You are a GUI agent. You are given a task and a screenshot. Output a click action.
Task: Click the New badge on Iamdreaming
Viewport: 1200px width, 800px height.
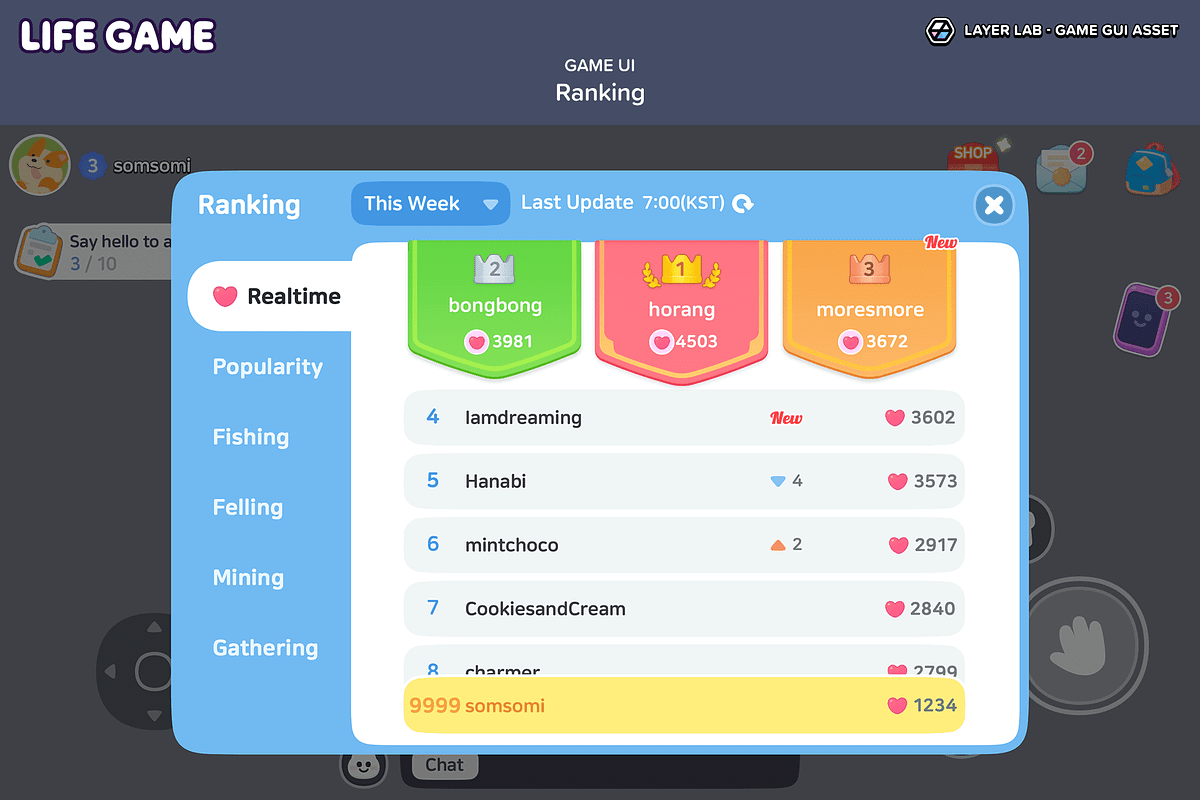point(786,418)
